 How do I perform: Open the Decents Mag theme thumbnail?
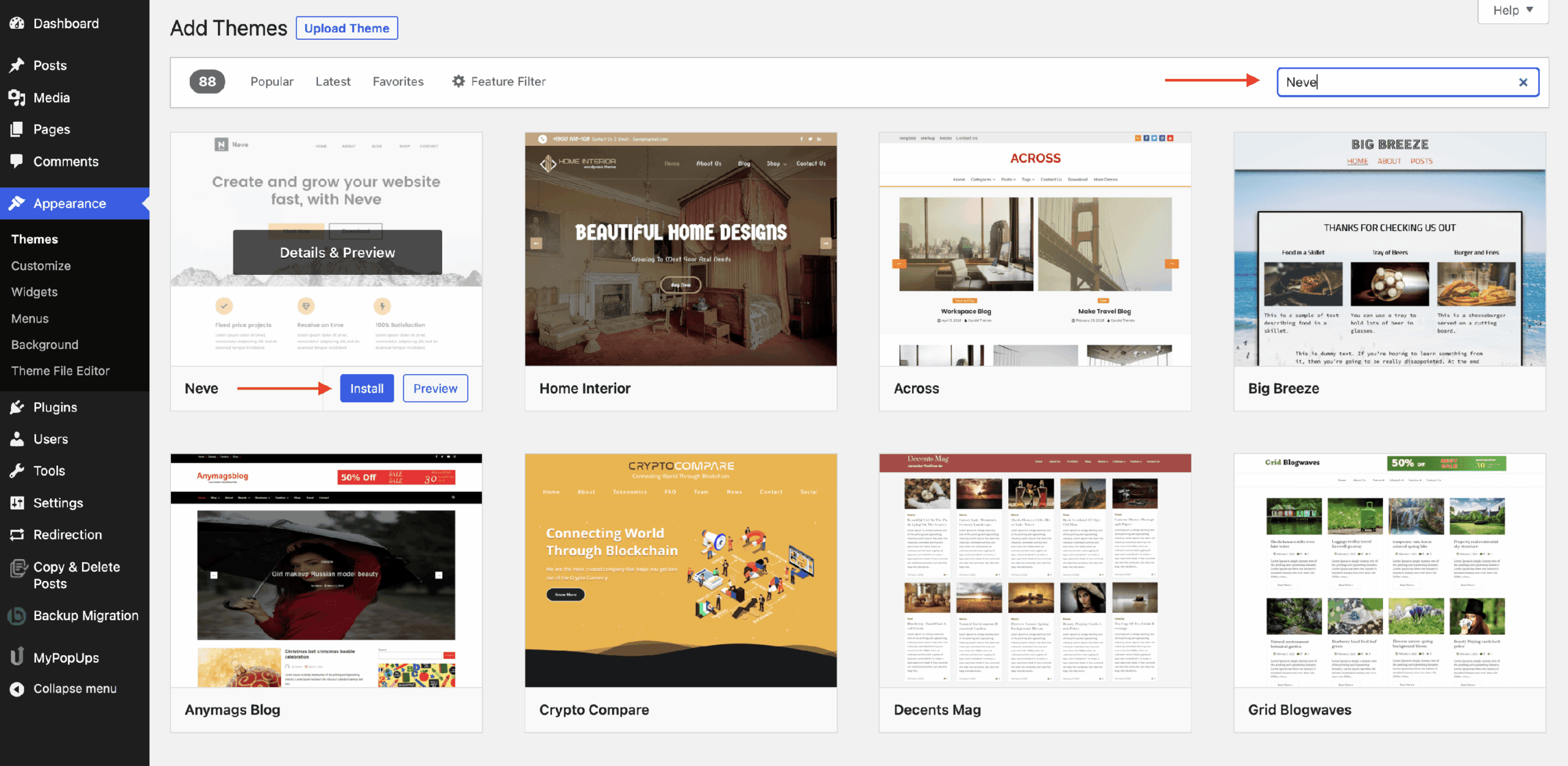click(1035, 571)
